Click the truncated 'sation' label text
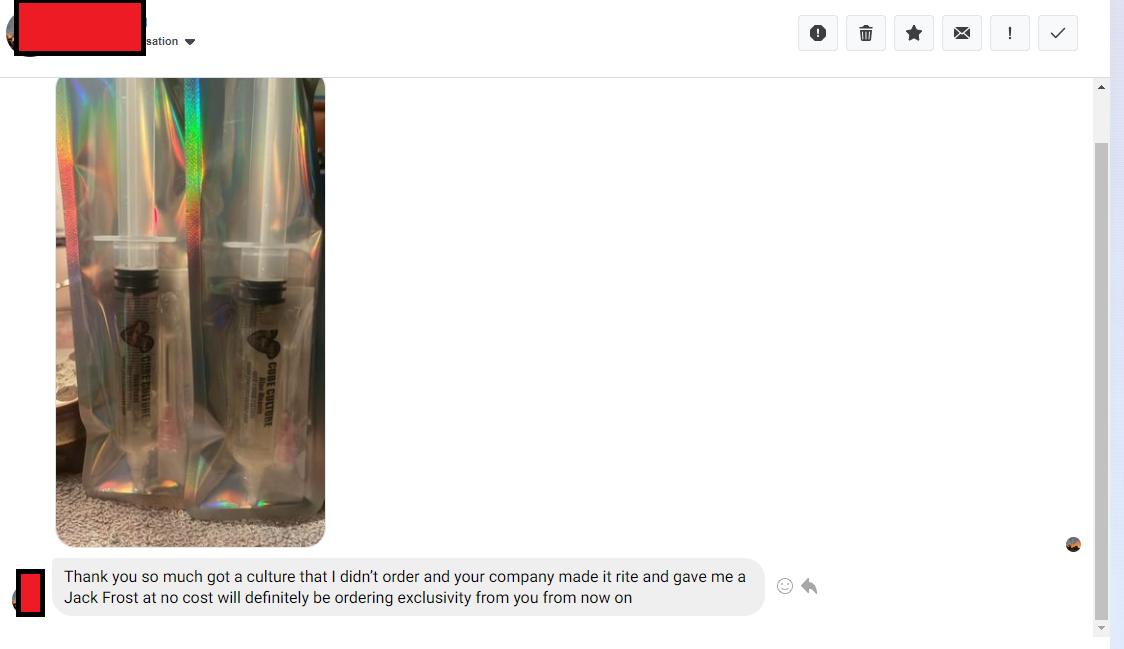The width and height of the screenshot is (1124, 649). pyautogui.click(x=162, y=42)
